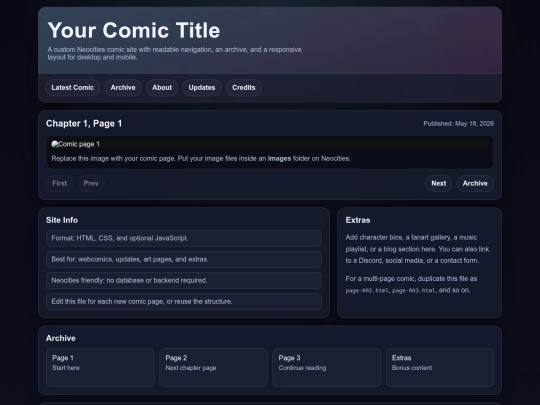The height and width of the screenshot is (405, 540).
Task: Select the Neocities friendly list item
Action: 184,280
